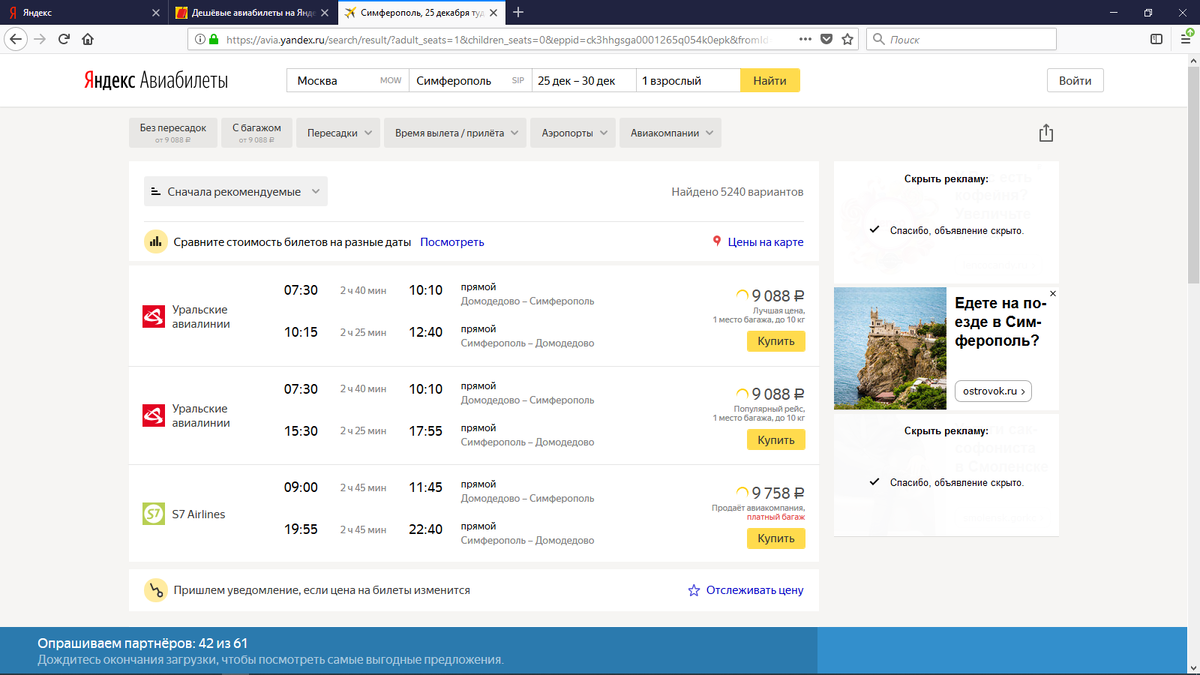Buy the 07:30 / 15:30 Уральские авиалинии ticket

(x=776, y=440)
